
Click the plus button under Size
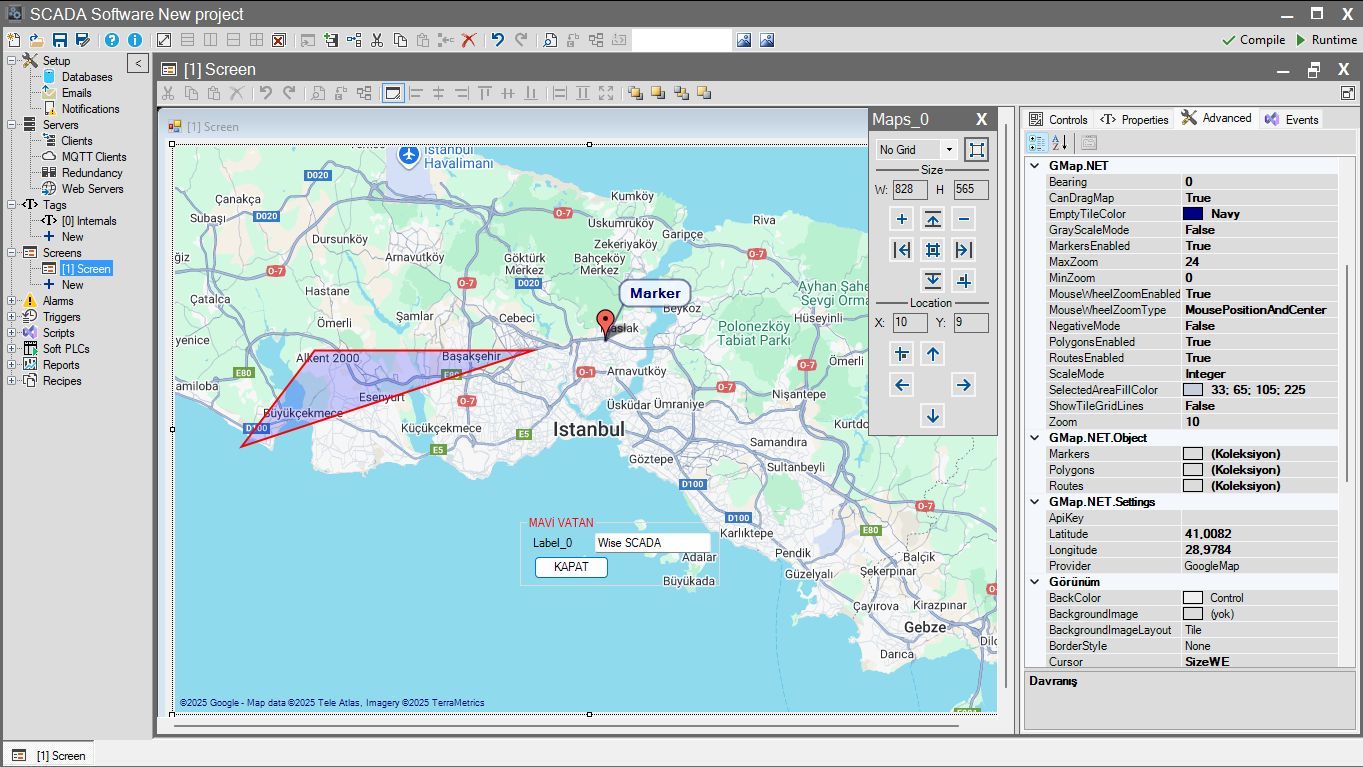click(x=902, y=219)
